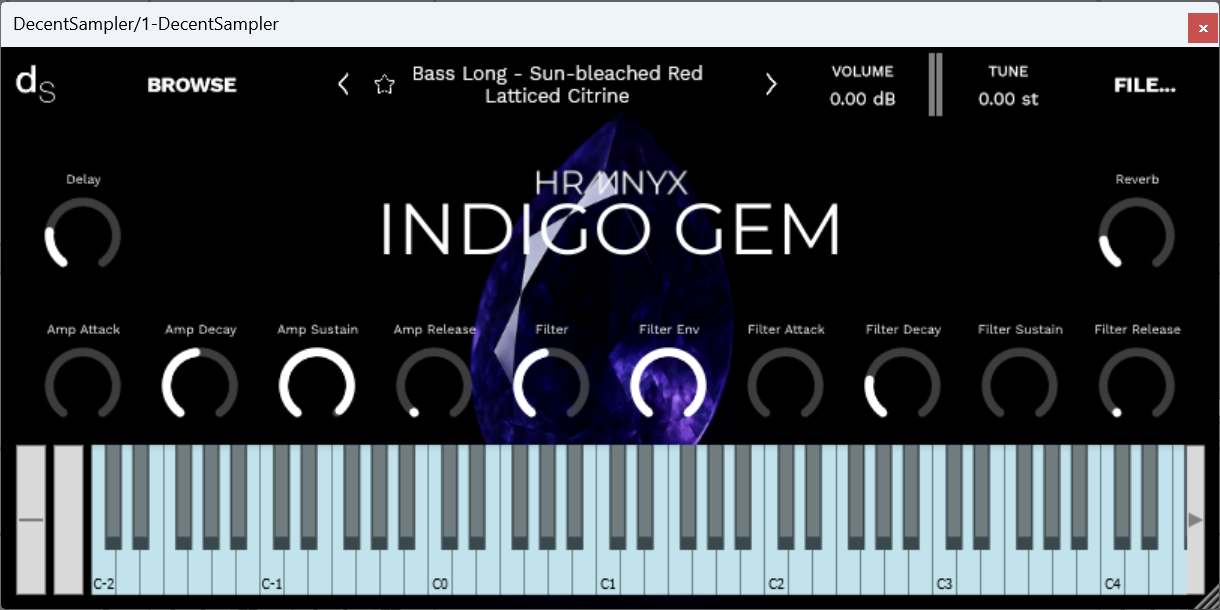Click the preset name Bass Long Sun-bleached Red
This screenshot has width=1220, height=610.
(557, 84)
